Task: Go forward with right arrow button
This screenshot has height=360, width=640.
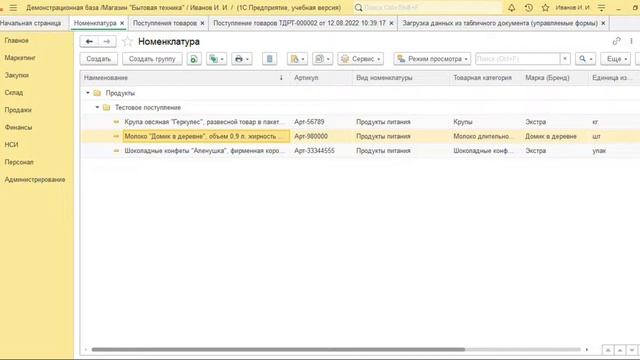Action: [107, 42]
